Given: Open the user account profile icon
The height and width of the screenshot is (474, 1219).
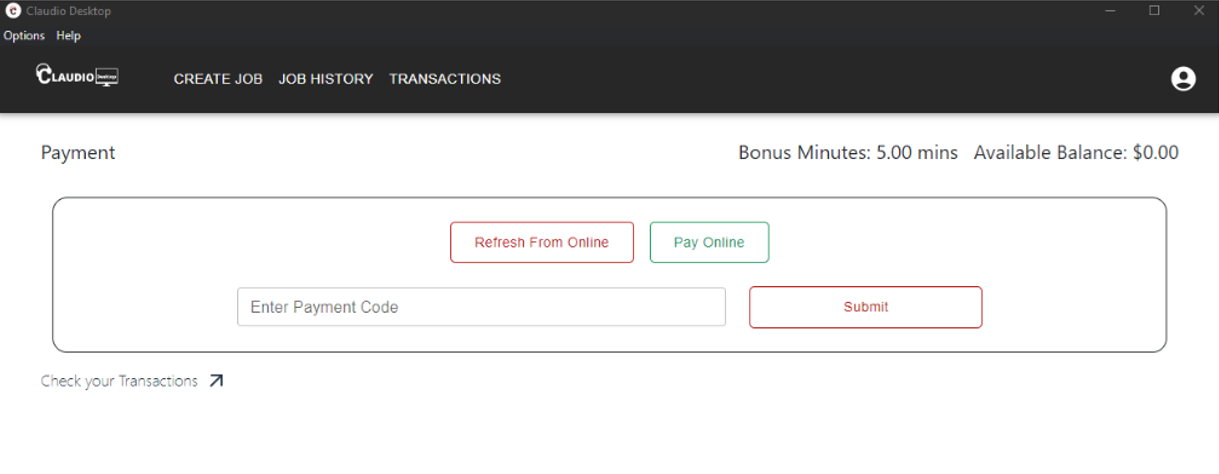Looking at the screenshot, I should click(1183, 79).
